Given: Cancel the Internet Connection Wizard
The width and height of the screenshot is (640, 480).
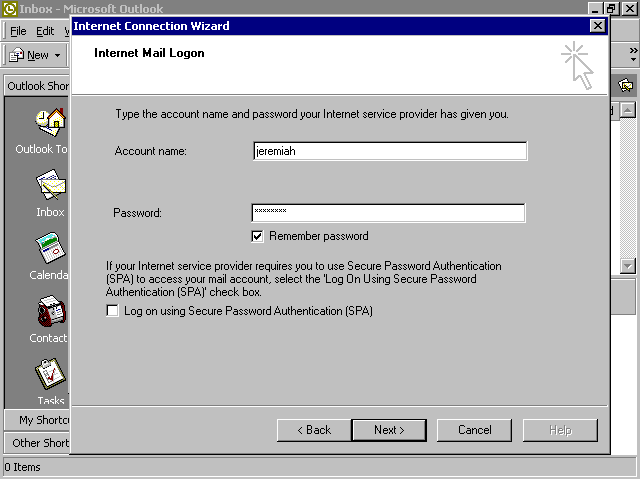Looking at the screenshot, I should pyautogui.click(x=474, y=430).
